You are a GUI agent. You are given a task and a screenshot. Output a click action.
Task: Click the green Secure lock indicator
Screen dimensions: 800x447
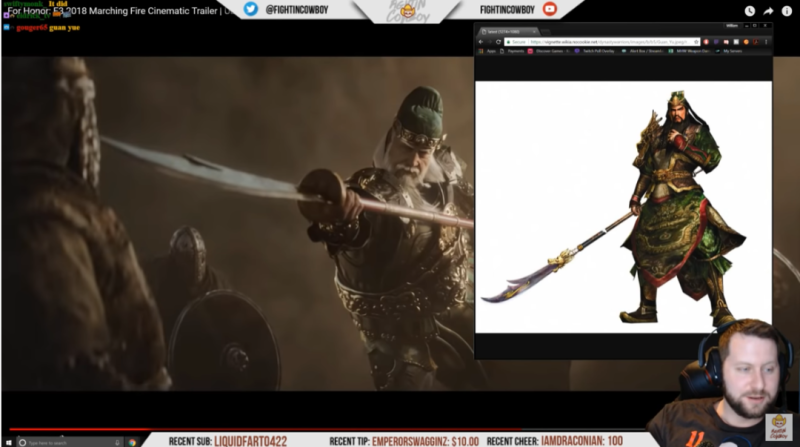pyautogui.click(x=516, y=42)
